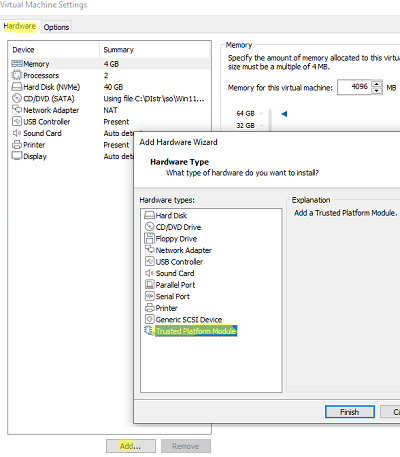400x457 pixels.
Task: Choose Network Adapter in hardware types
Action: (x=184, y=250)
